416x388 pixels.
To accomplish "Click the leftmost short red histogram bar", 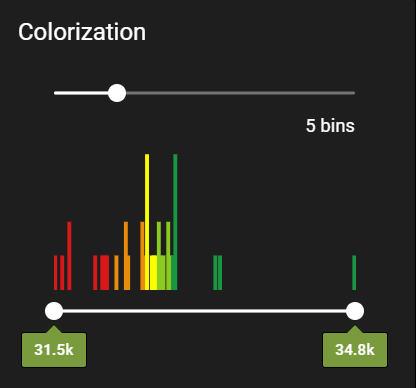I will pyautogui.click(x=56, y=273).
